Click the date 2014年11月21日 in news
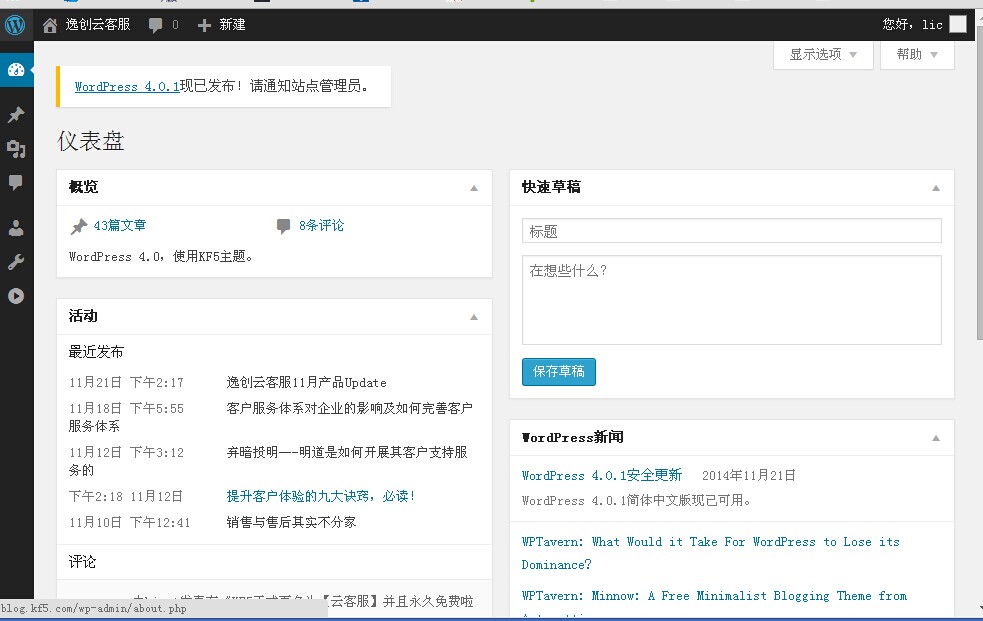The image size is (983, 621). [x=749, y=475]
